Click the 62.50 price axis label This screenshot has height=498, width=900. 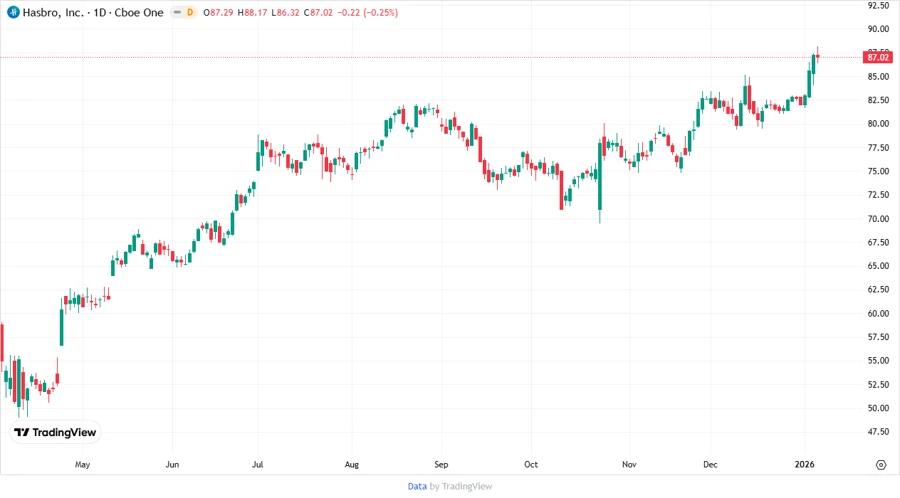point(878,289)
